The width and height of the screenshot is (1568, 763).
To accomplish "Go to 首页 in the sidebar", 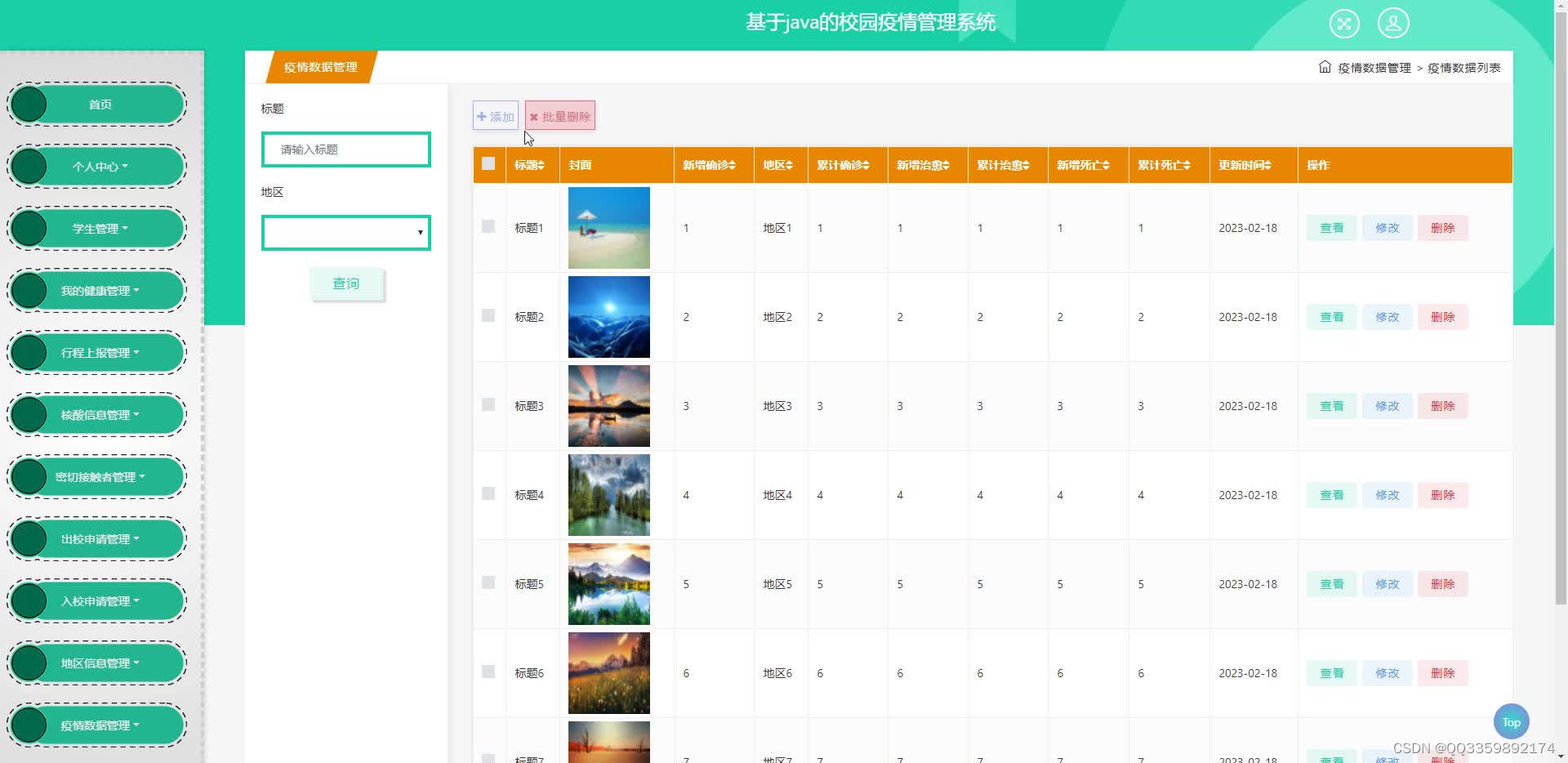I will tap(97, 105).
